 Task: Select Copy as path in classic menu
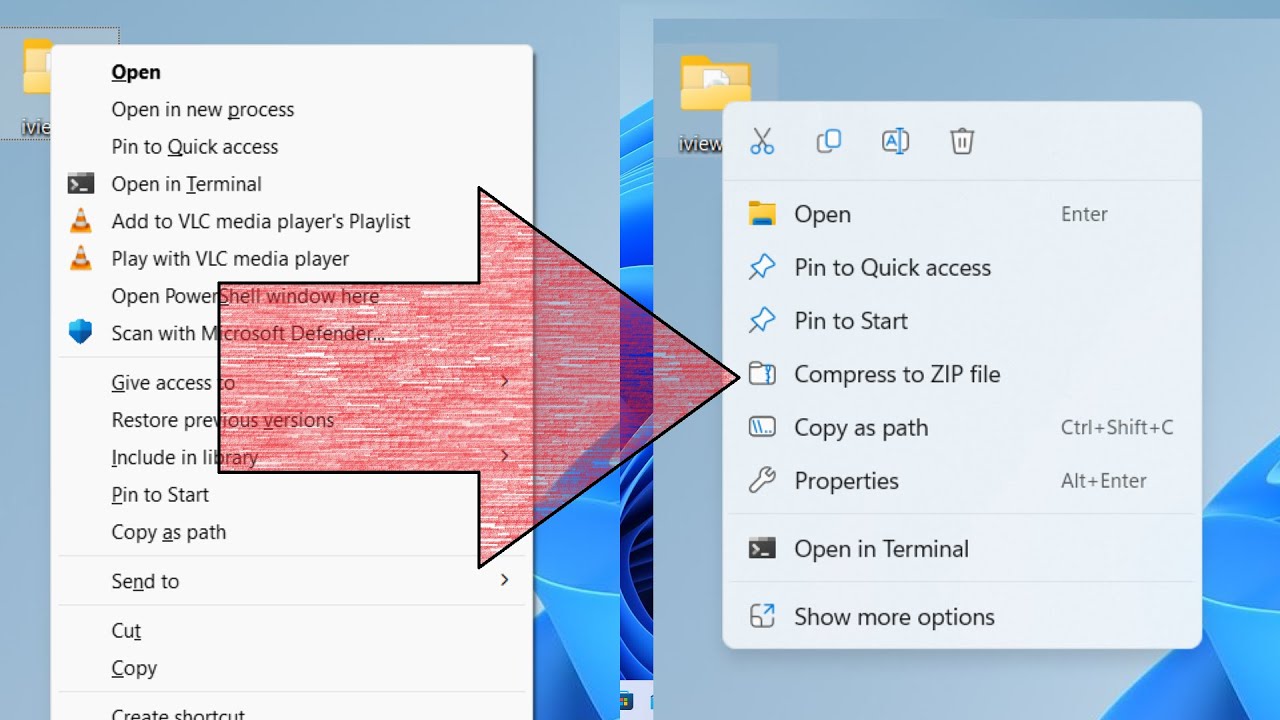click(x=169, y=533)
